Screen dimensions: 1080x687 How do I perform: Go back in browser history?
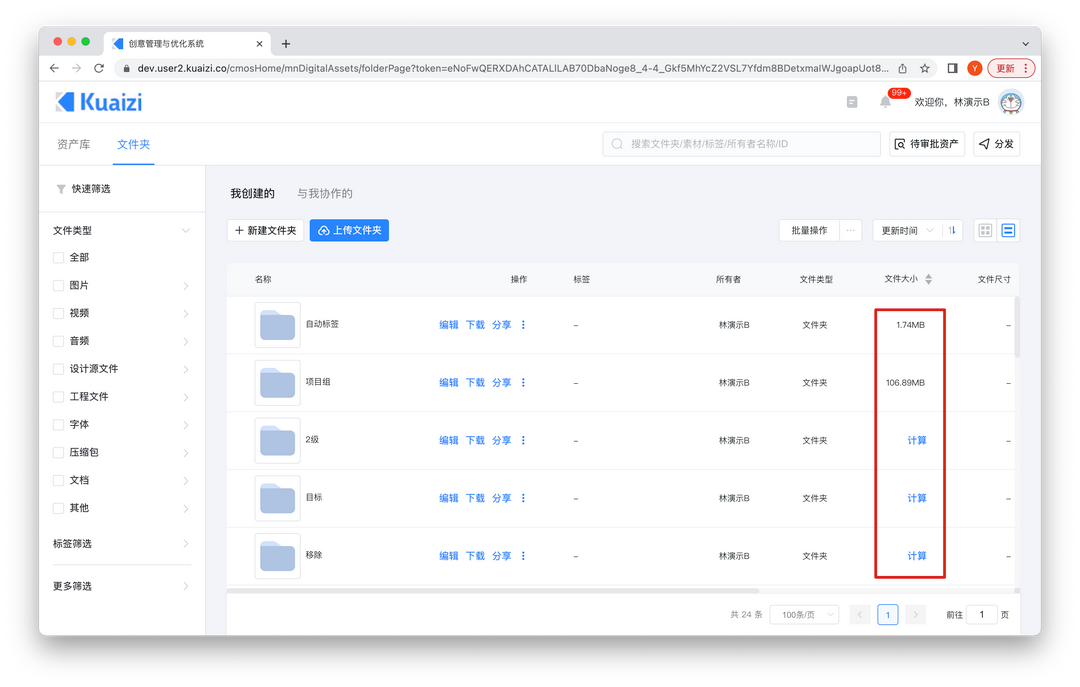pos(54,68)
